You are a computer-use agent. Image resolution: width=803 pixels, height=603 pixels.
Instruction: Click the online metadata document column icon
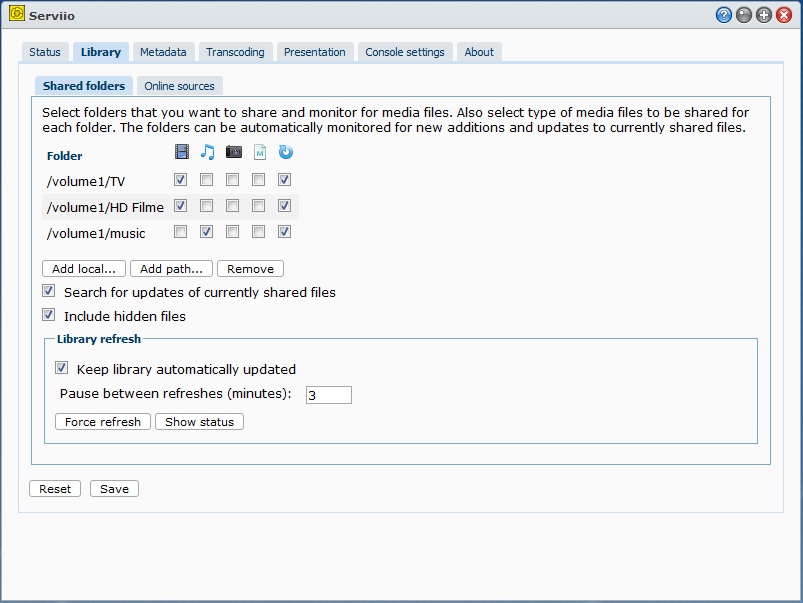[x=260, y=152]
